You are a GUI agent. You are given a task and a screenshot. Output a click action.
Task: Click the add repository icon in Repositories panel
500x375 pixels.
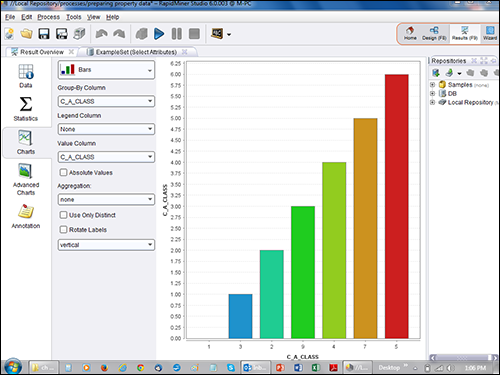pyautogui.click(x=449, y=73)
